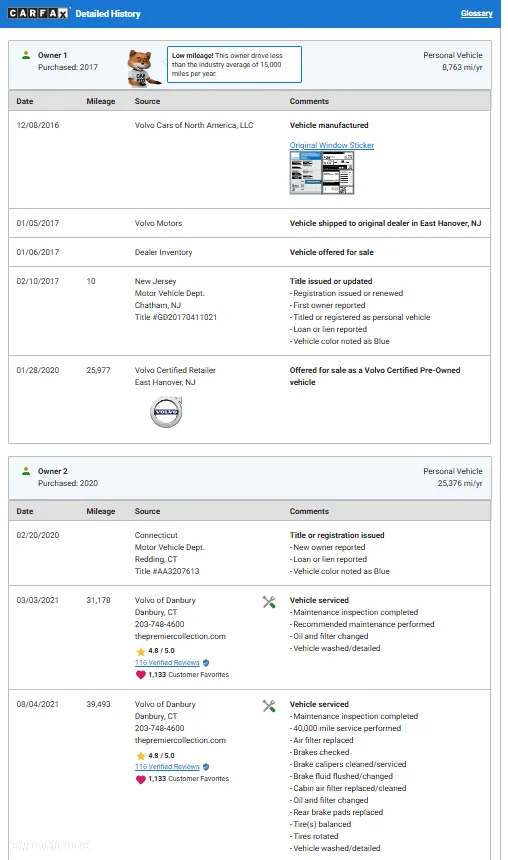
Task: Select 'Vehicle shipped to original dealer' comment
Action: coord(385,223)
